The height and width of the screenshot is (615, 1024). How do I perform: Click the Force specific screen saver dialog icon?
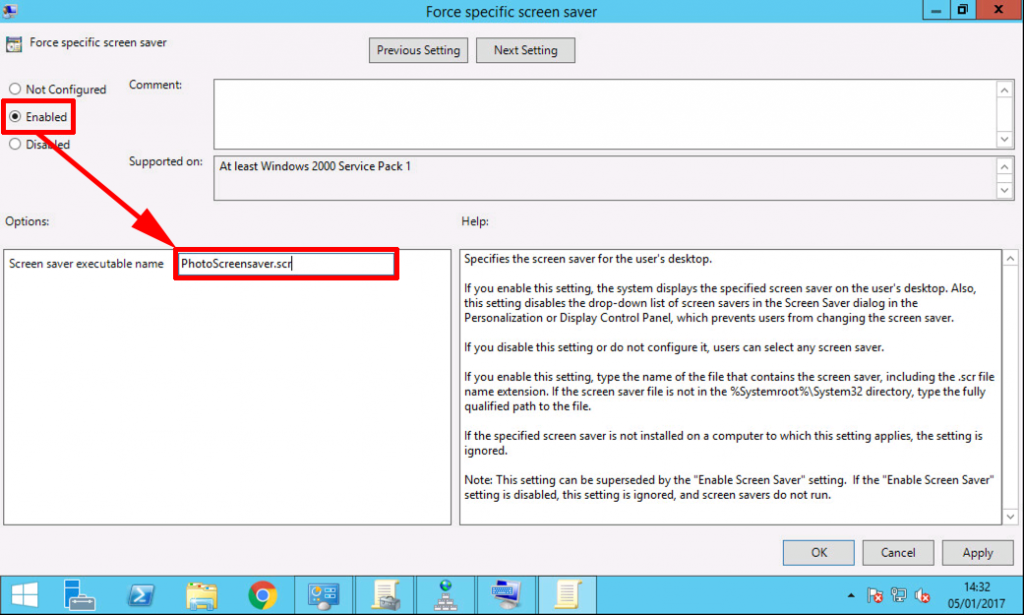14,44
